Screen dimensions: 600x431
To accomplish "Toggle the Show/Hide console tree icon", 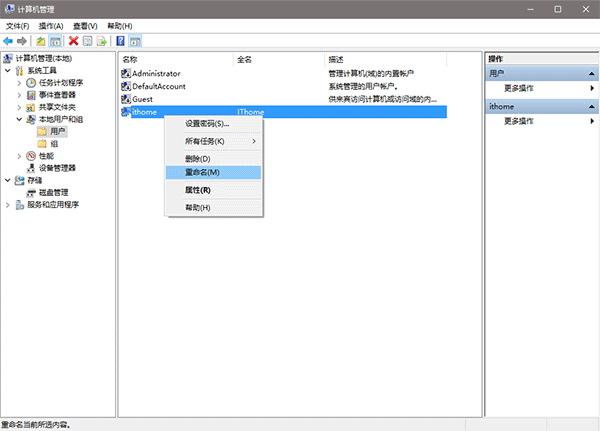I will pos(55,41).
